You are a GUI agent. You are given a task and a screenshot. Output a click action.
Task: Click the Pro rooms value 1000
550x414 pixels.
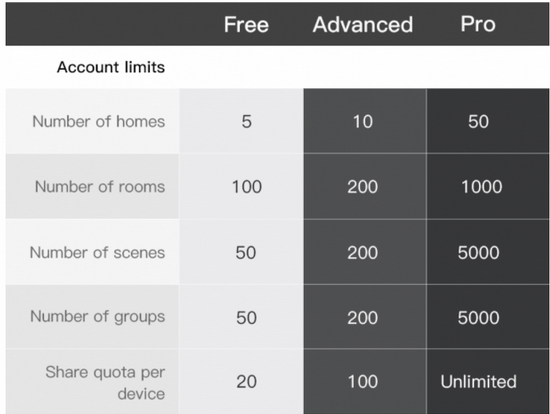(x=482, y=187)
